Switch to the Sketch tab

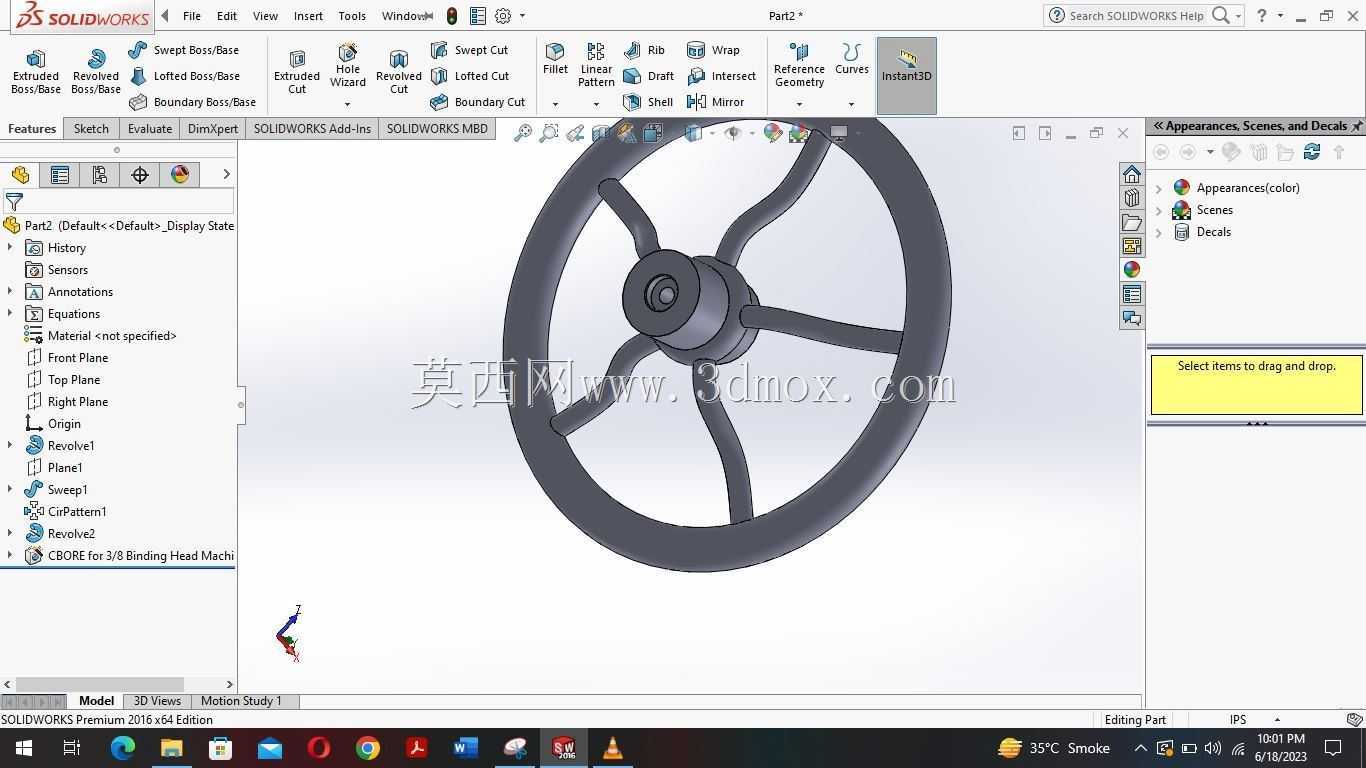[x=91, y=129]
